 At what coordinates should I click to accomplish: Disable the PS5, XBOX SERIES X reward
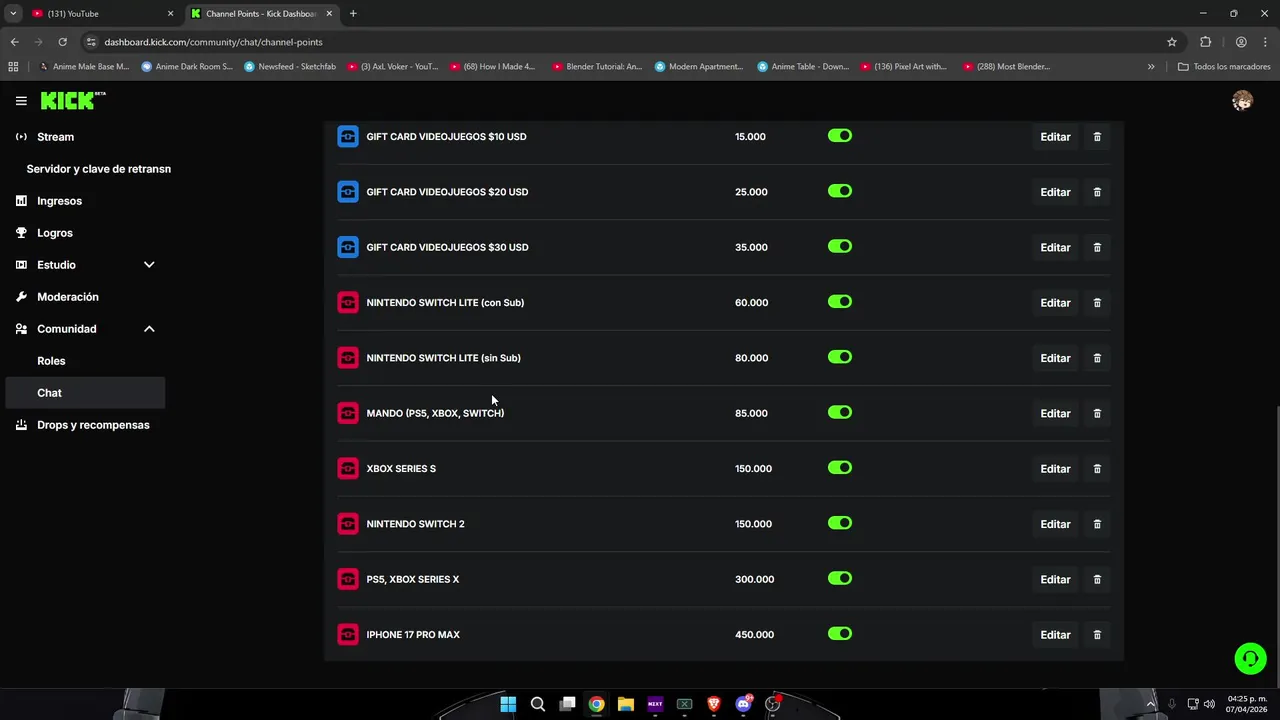[840, 578]
